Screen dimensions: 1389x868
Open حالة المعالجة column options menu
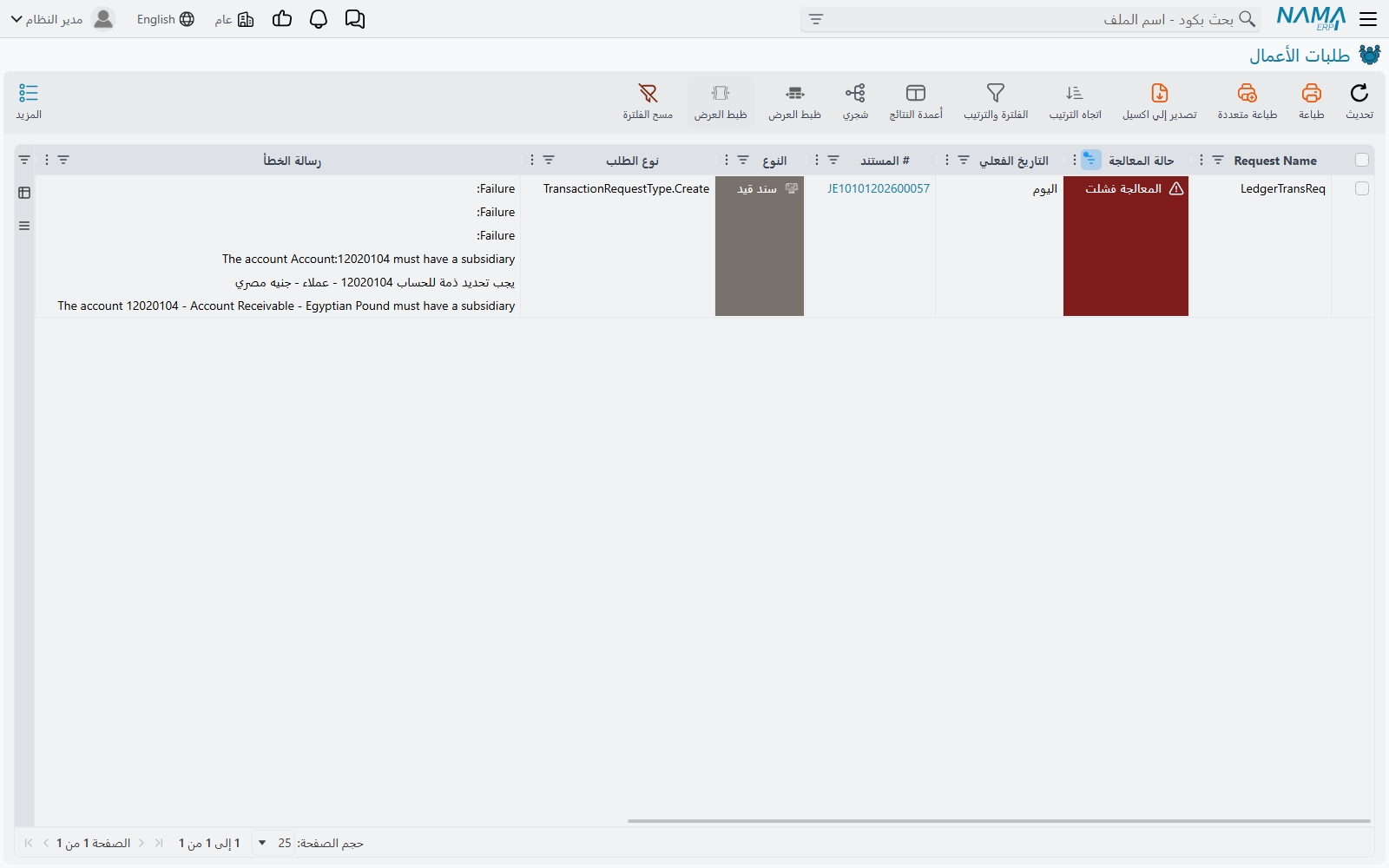pyautogui.click(x=1075, y=160)
